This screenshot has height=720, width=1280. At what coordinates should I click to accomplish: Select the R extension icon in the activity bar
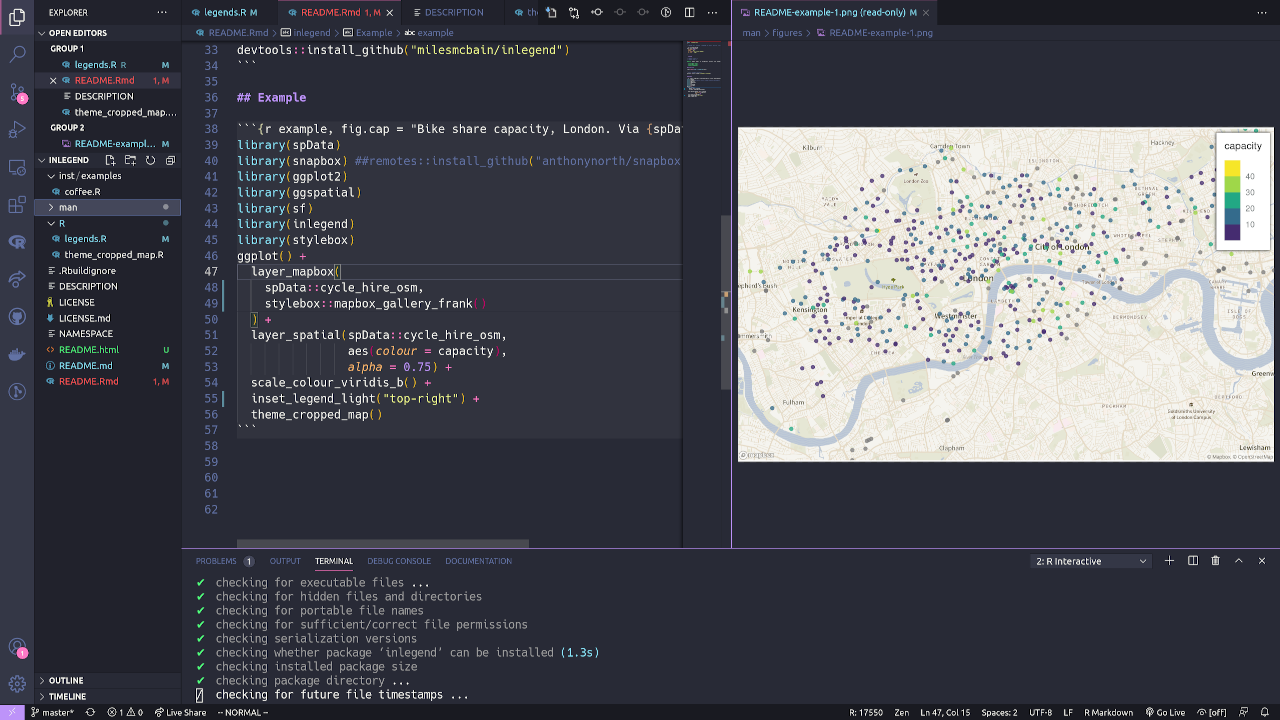pos(16,241)
